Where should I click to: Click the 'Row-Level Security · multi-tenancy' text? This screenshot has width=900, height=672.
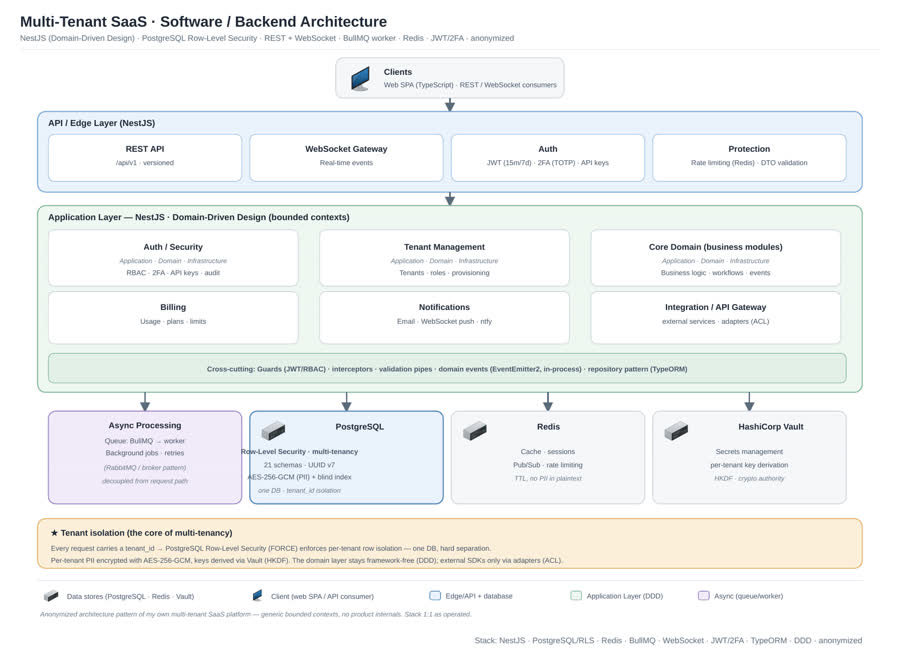[299, 452]
